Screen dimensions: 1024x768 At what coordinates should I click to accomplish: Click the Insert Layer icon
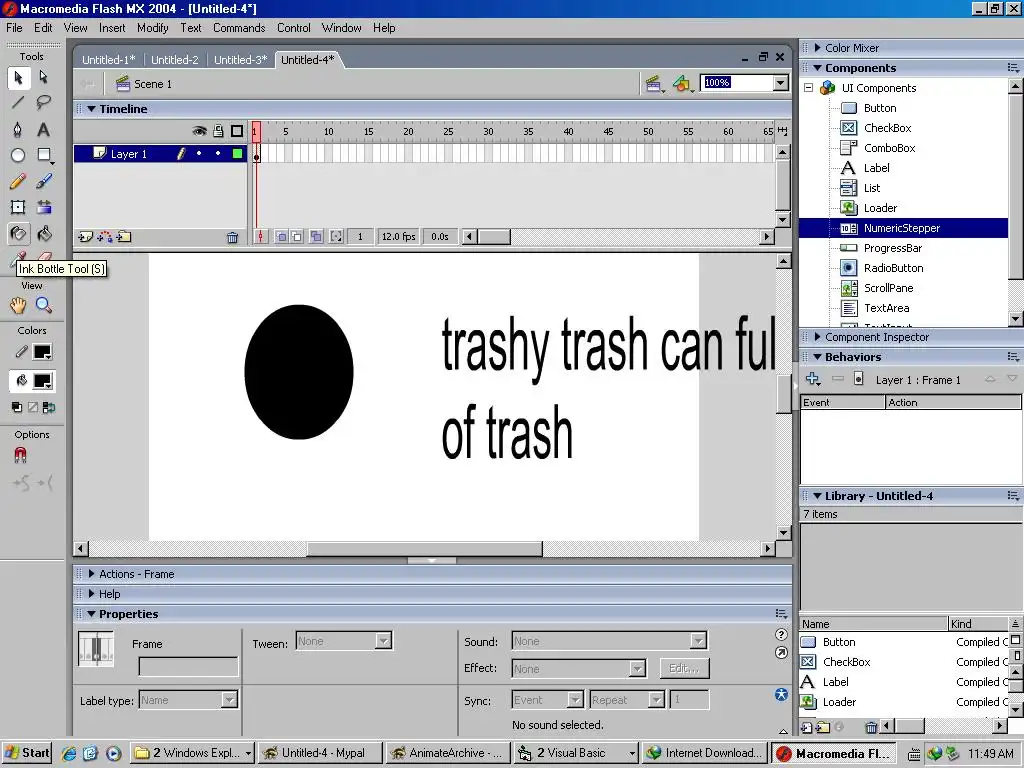click(85, 237)
